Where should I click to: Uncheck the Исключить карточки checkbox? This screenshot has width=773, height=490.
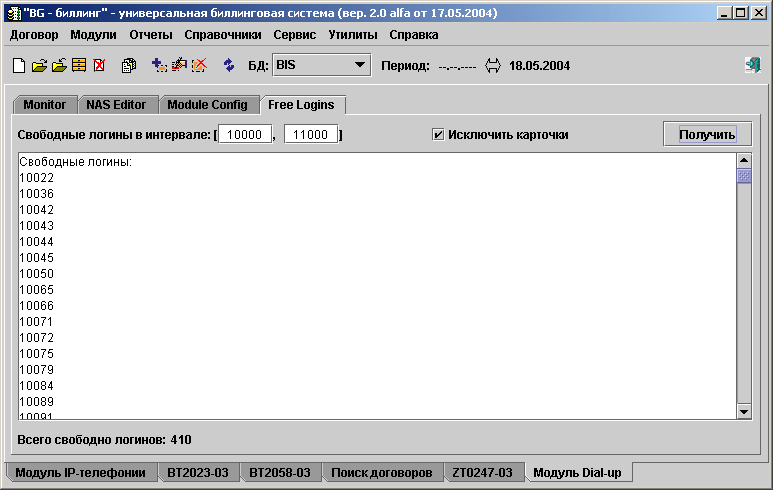pos(438,134)
